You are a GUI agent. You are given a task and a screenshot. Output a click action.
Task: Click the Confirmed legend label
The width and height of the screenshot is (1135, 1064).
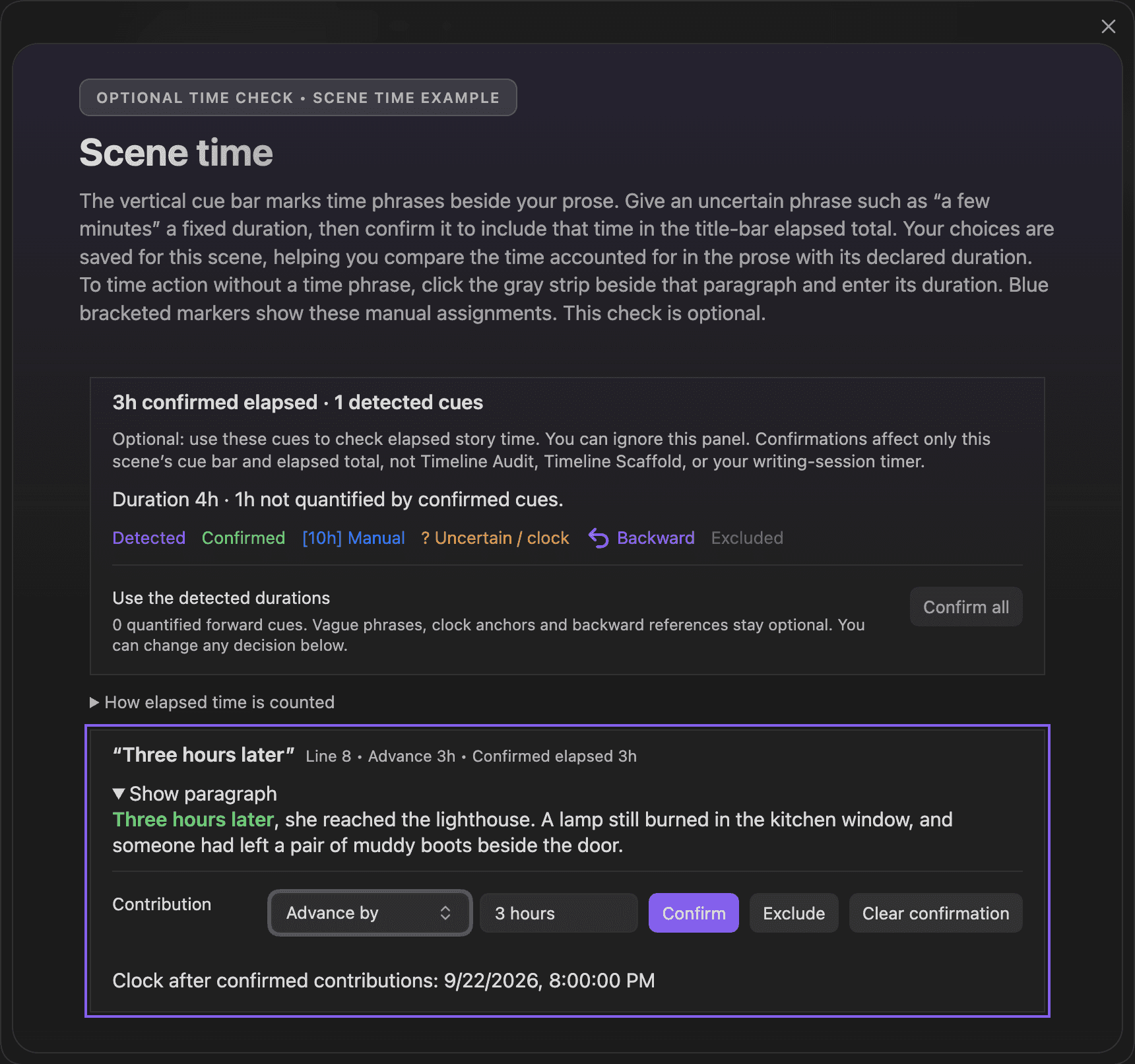(243, 538)
